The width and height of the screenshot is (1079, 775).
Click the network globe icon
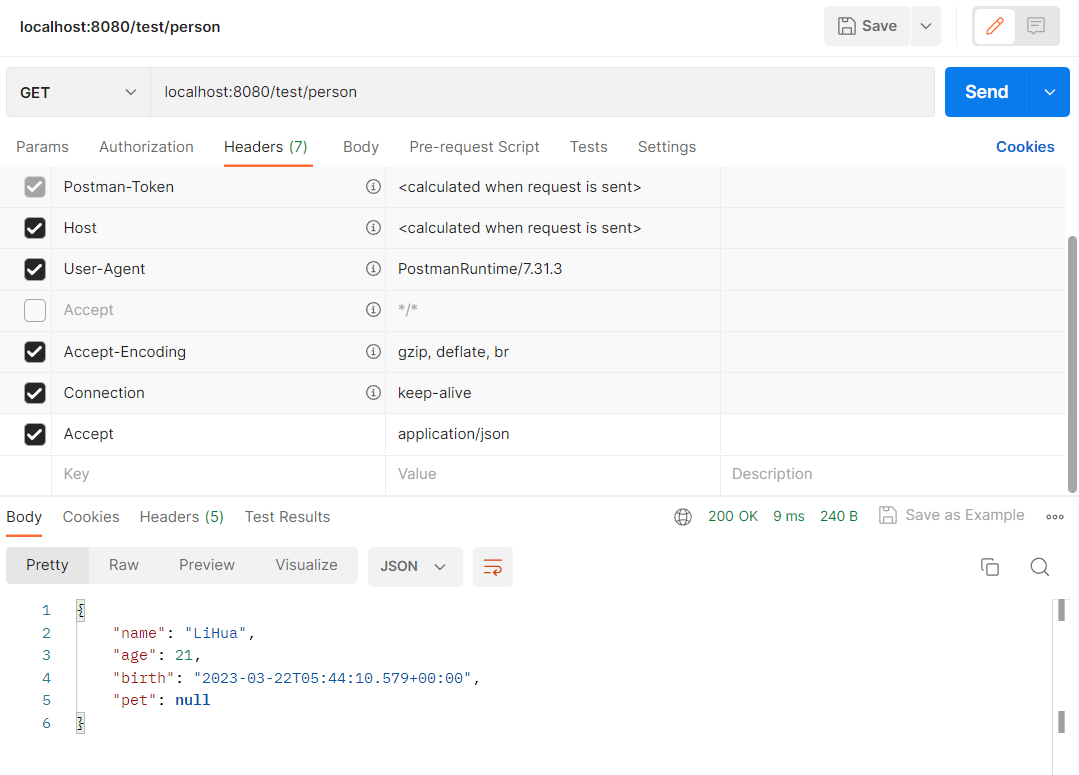pyautogui.click(x=683, y=516)
